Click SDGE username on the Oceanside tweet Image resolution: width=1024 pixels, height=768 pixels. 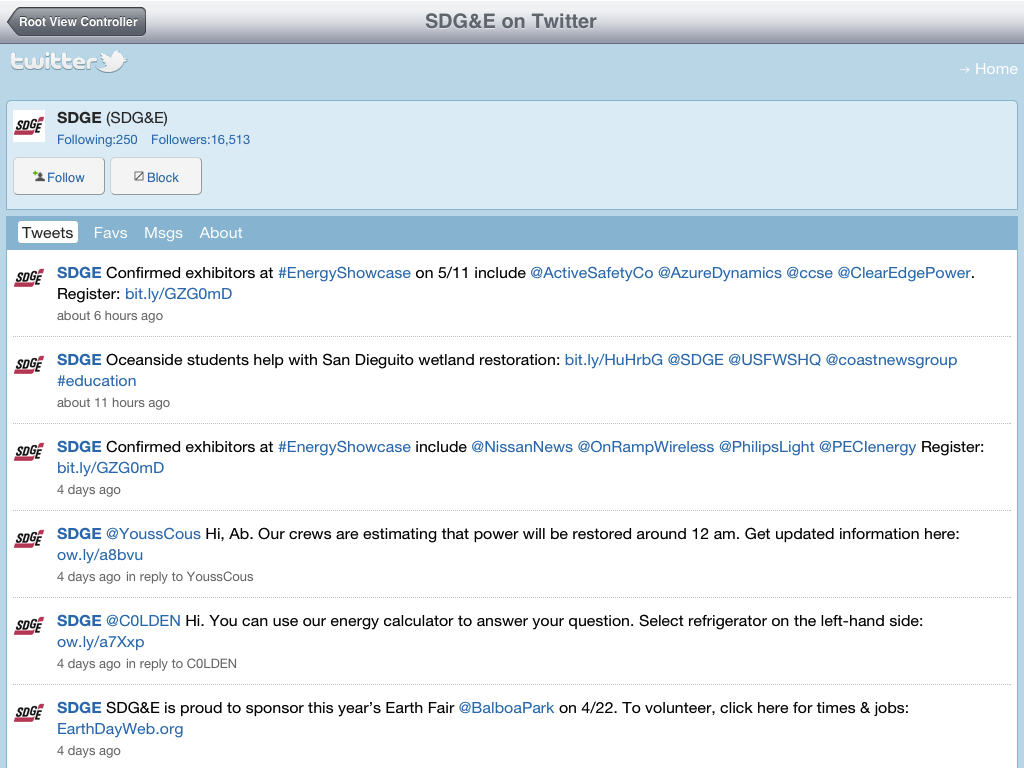79,360
